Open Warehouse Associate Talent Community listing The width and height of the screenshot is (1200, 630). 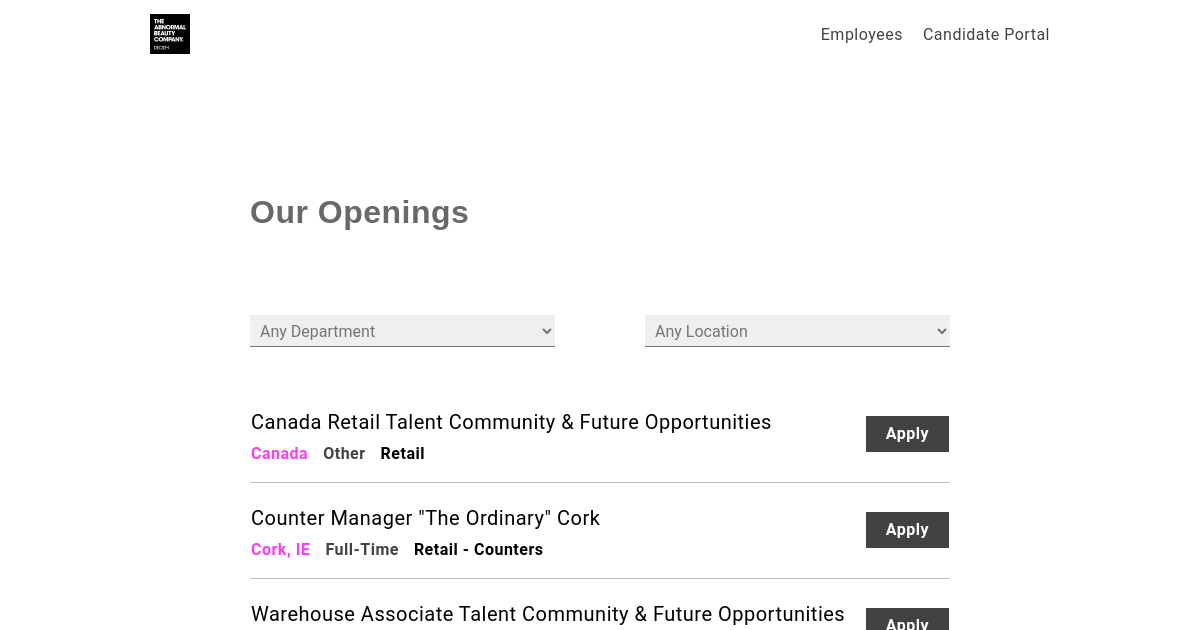(547, 614)
